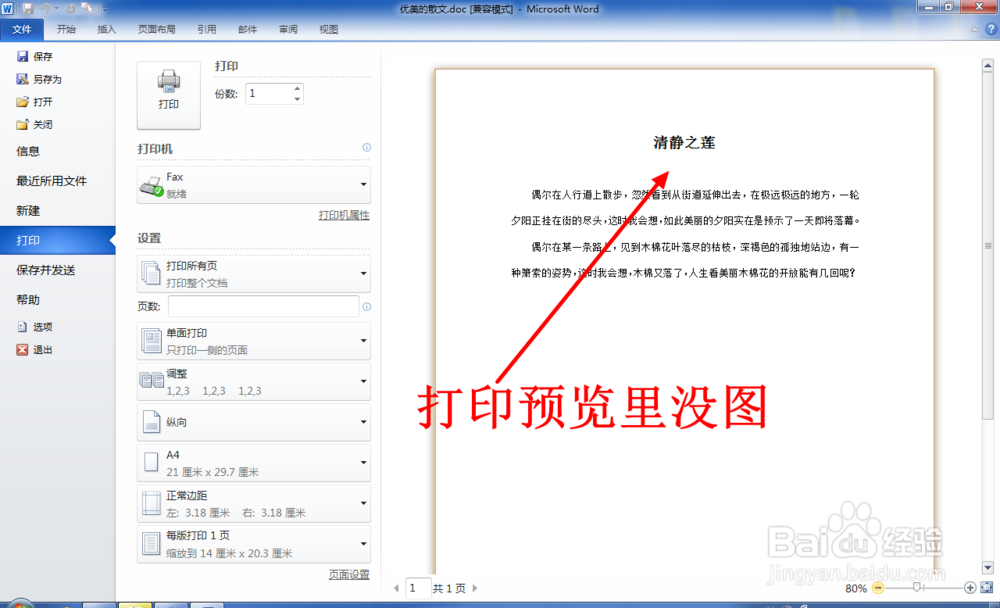This screenshot has height=608, width=1000.
Task: Click the 打印机属性 link
Action: pyautogui.click(x=343, y=213)
